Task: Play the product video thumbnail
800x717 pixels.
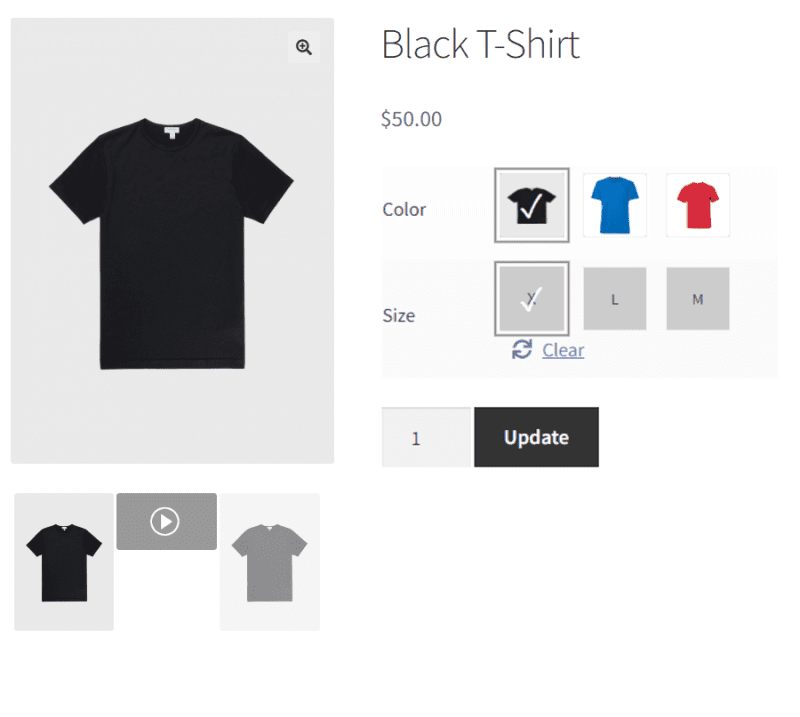Action: coord(166,521)
